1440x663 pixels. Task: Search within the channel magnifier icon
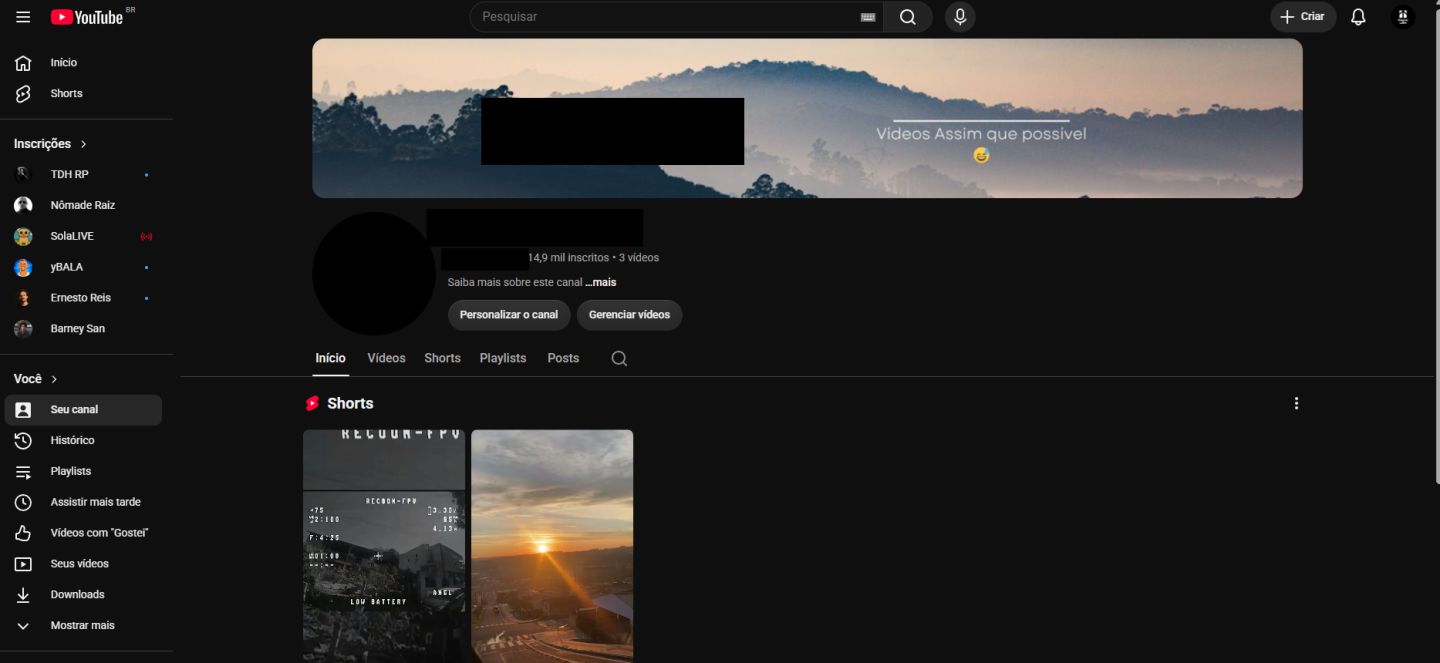pos(619,358)
